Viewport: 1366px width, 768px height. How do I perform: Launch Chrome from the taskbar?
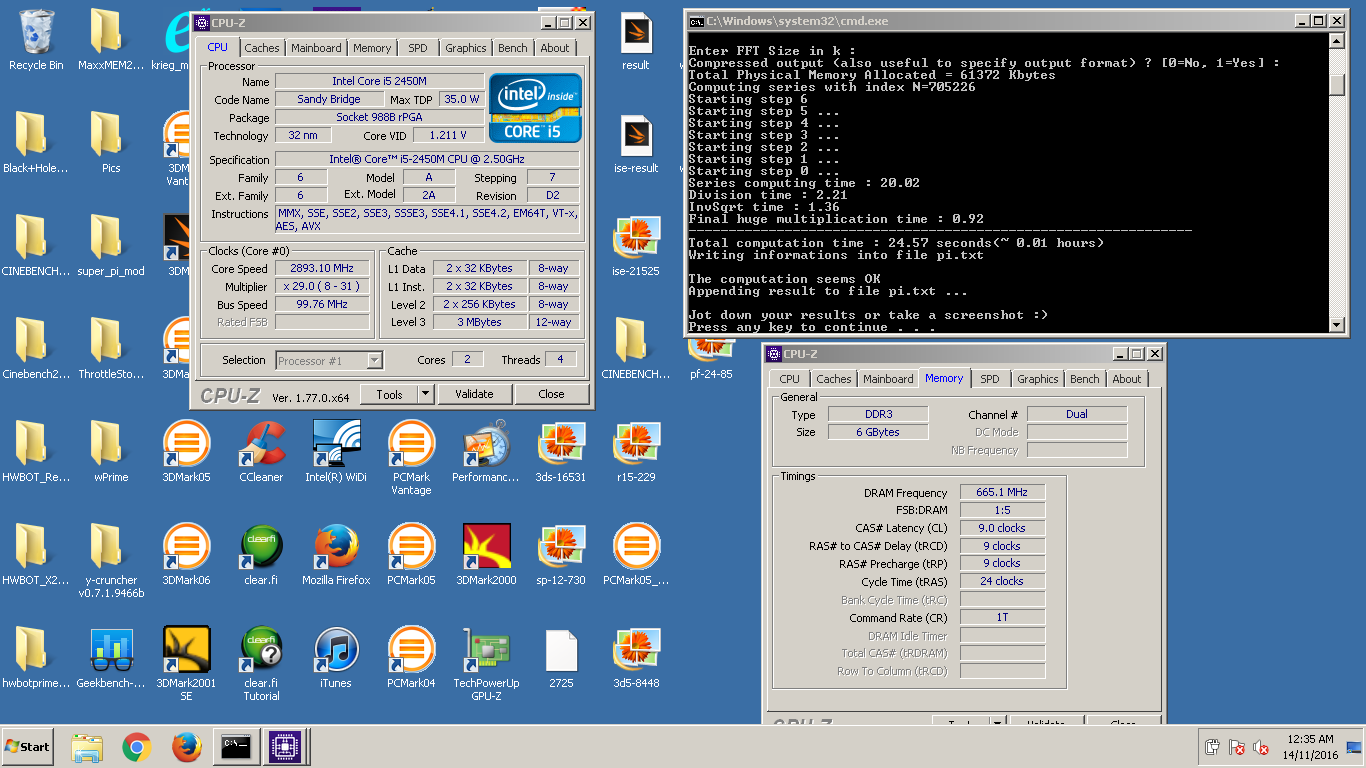[137, 747]
